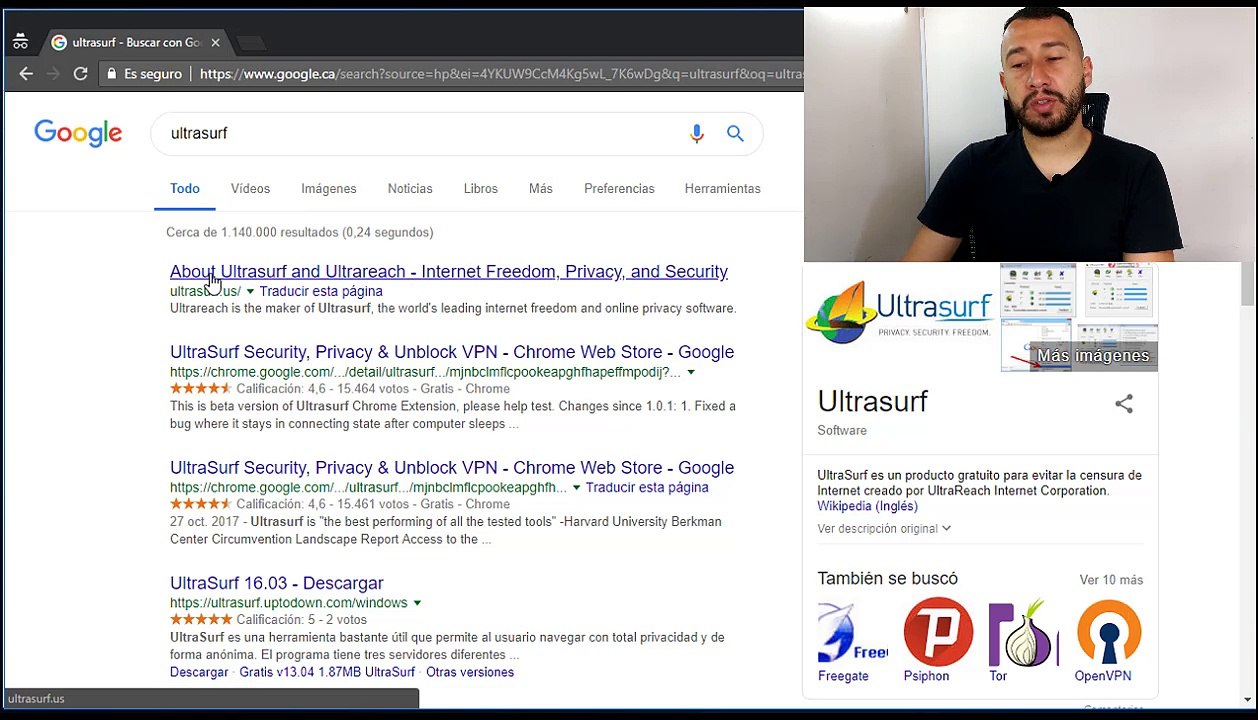Open the Más dropdown menu

tap(541, 188)
